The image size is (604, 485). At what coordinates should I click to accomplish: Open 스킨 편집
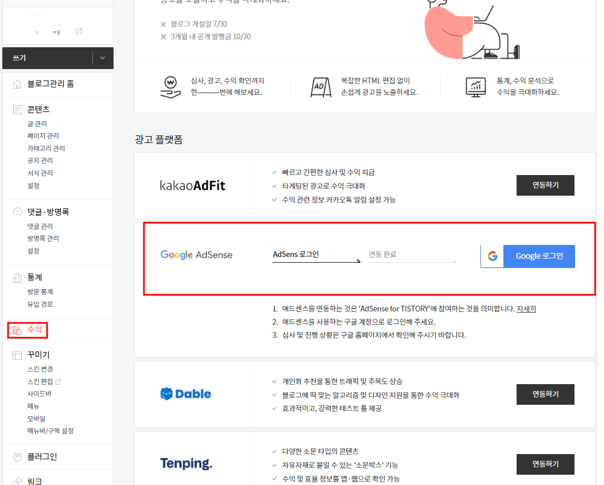click(40, 382)
